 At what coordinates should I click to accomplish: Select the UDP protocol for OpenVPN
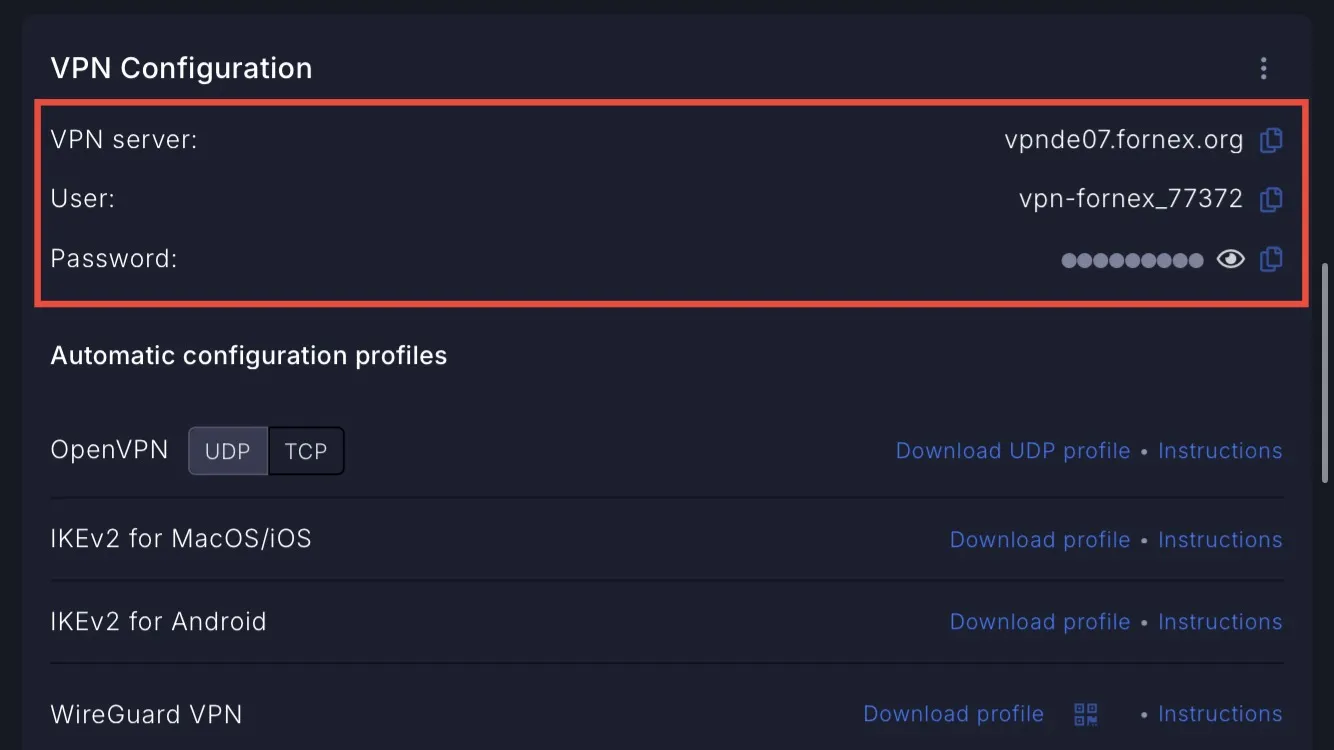coord(228,451)
